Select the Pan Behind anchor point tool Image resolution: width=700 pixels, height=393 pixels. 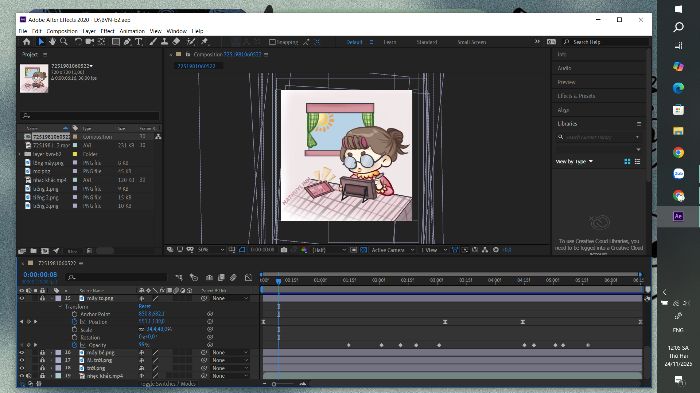(x=101, y=42)
